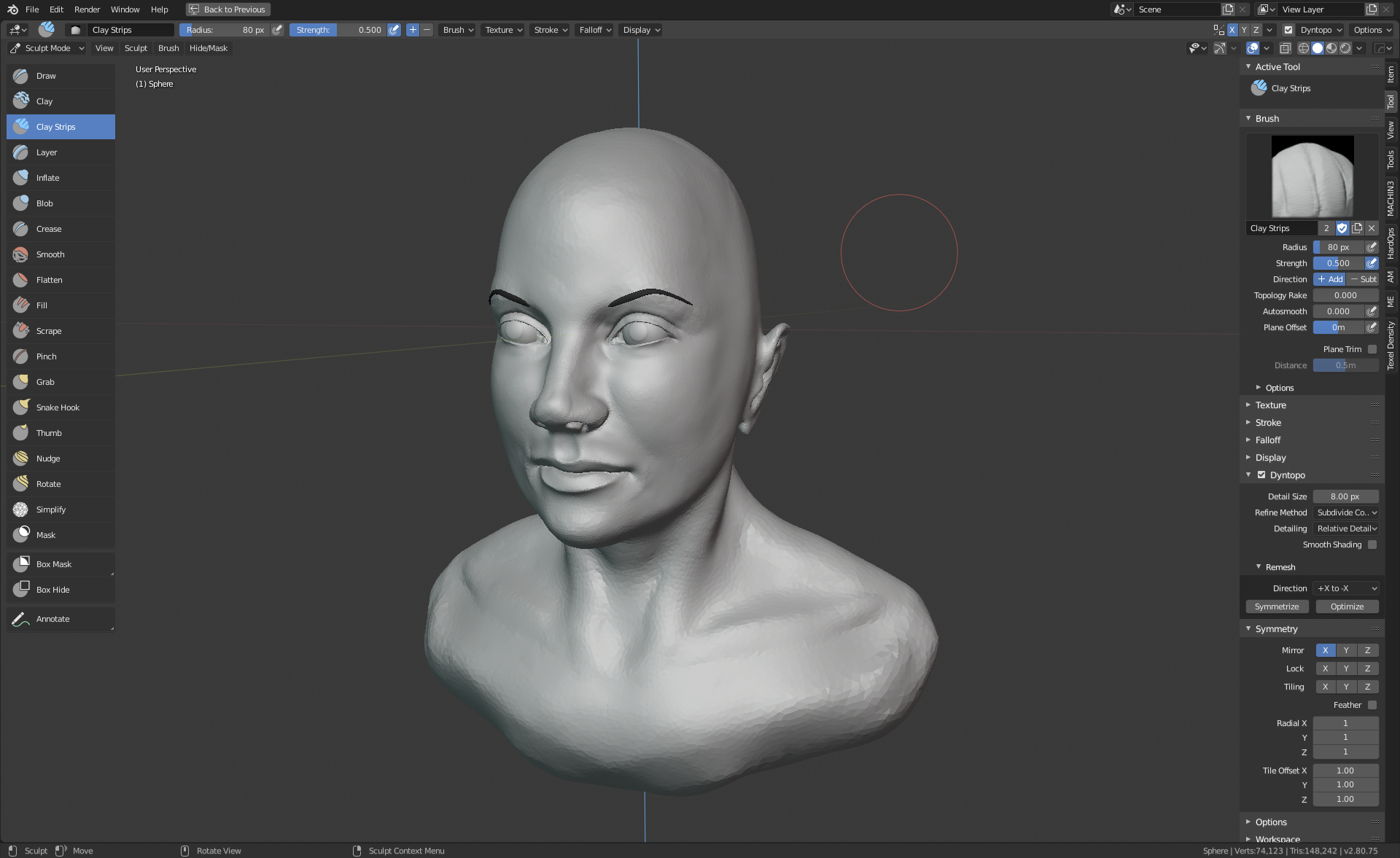Open the Refine Method dropdown
This screenshot has height=858, width=1400.
coord(1346,512)
